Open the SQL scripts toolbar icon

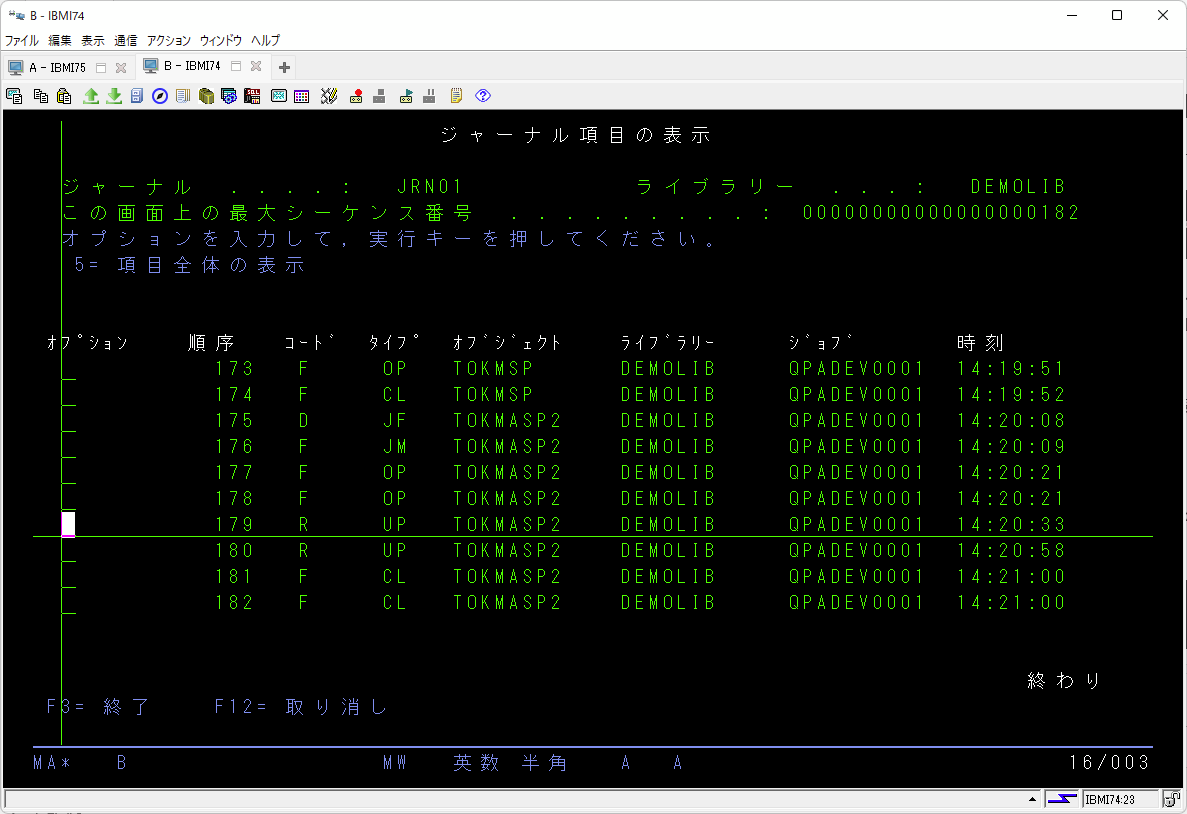tap(252, 96)
